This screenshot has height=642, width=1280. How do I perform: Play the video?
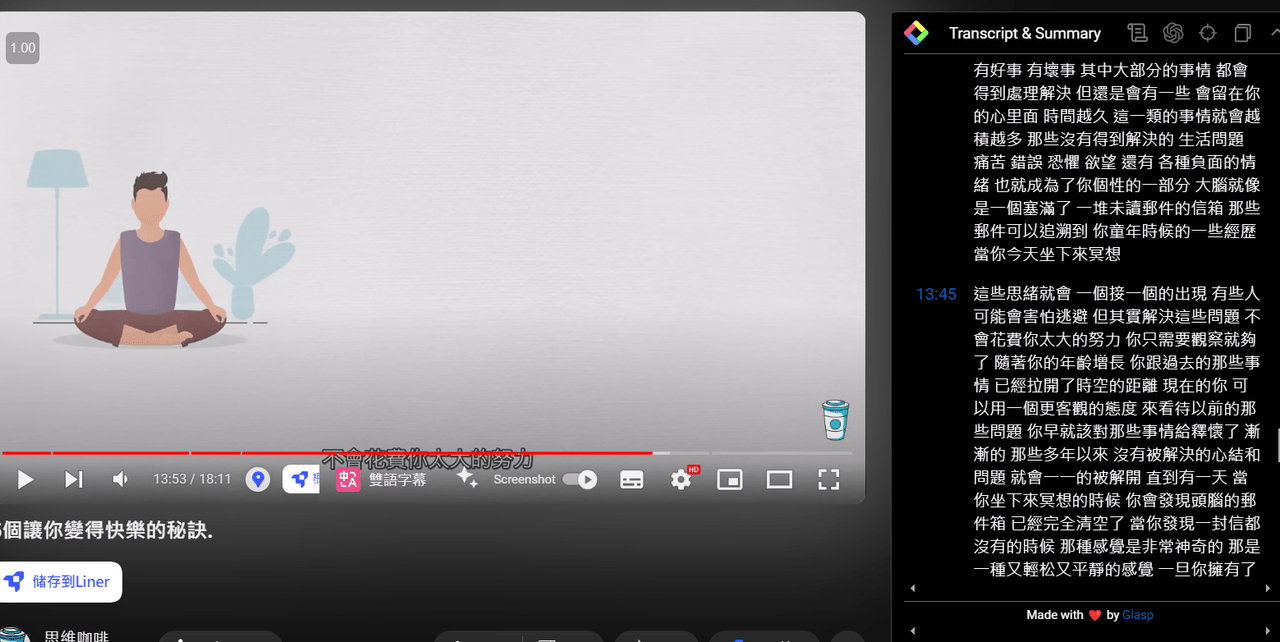26,480
